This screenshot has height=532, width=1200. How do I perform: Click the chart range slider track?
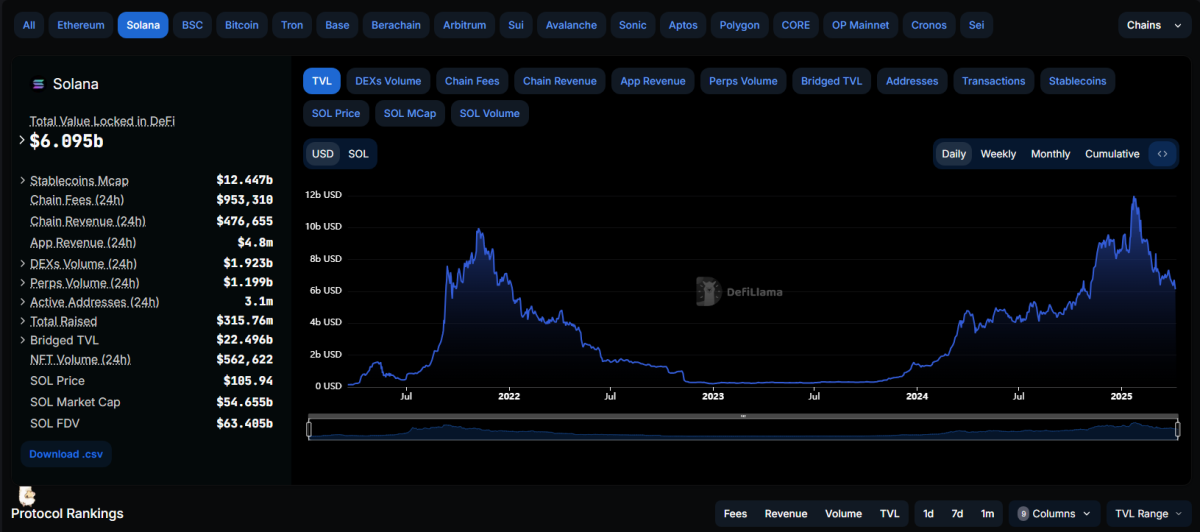(x=743, y=430)
